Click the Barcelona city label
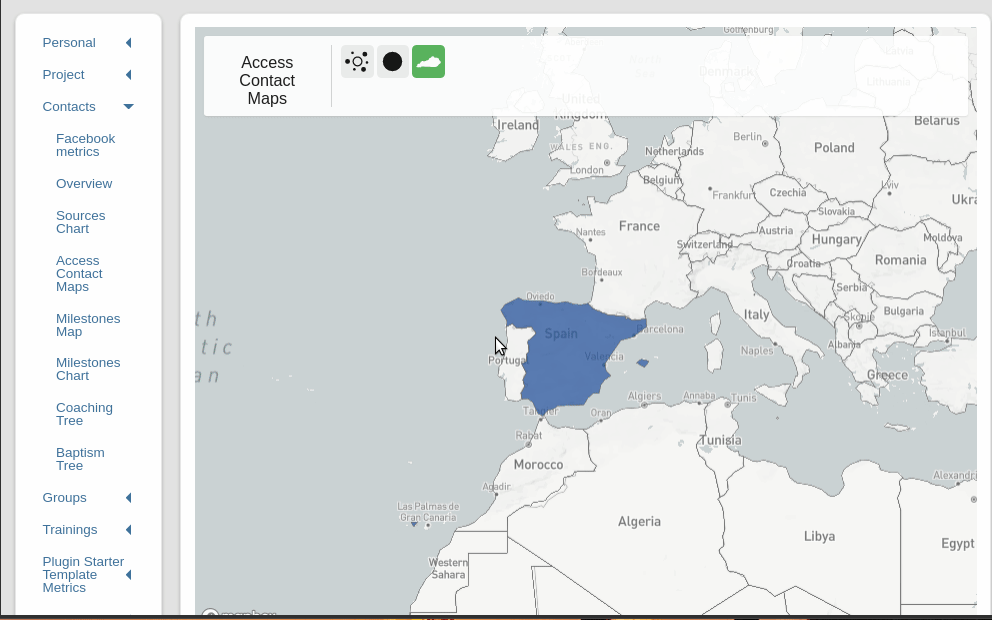The image size is (992, 620). [x=660, y=329]
